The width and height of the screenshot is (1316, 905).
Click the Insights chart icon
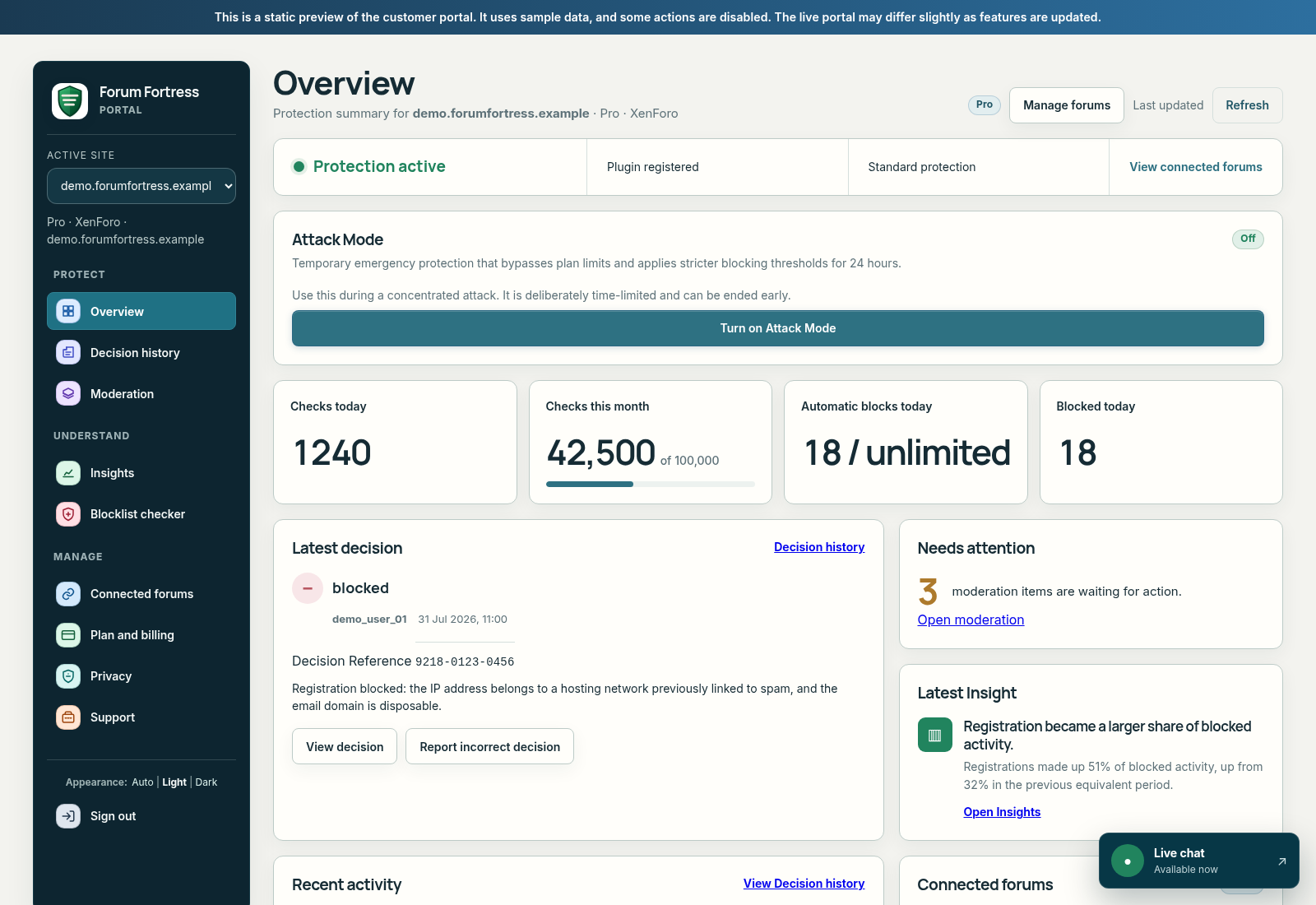point(68,473)
